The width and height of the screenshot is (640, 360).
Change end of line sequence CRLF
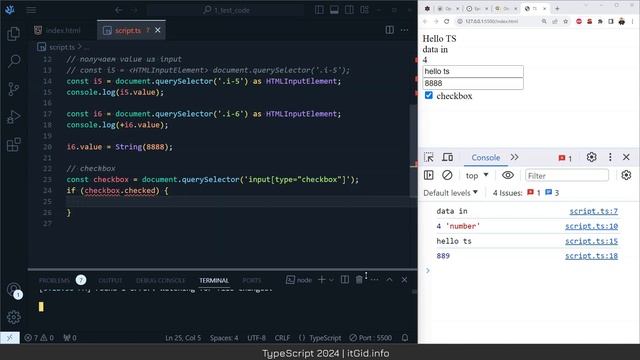point(282,338)
